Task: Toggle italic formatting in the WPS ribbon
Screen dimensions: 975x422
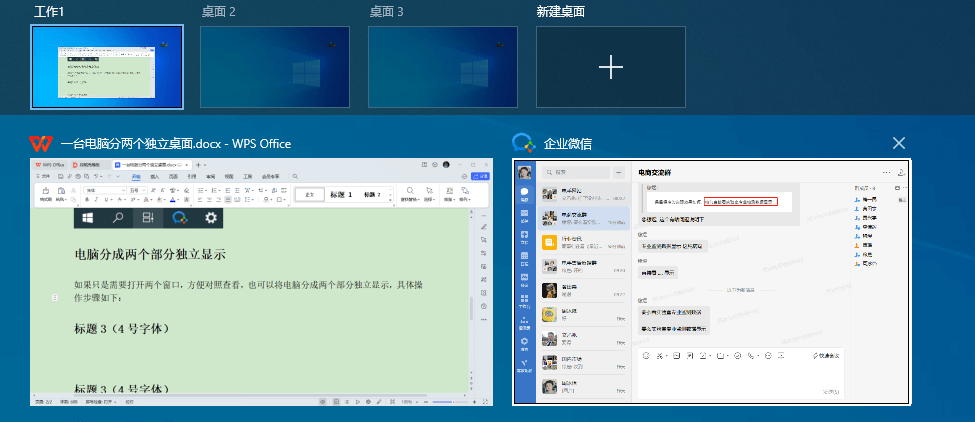Action: pyautogui.click(x=96, y=200)
